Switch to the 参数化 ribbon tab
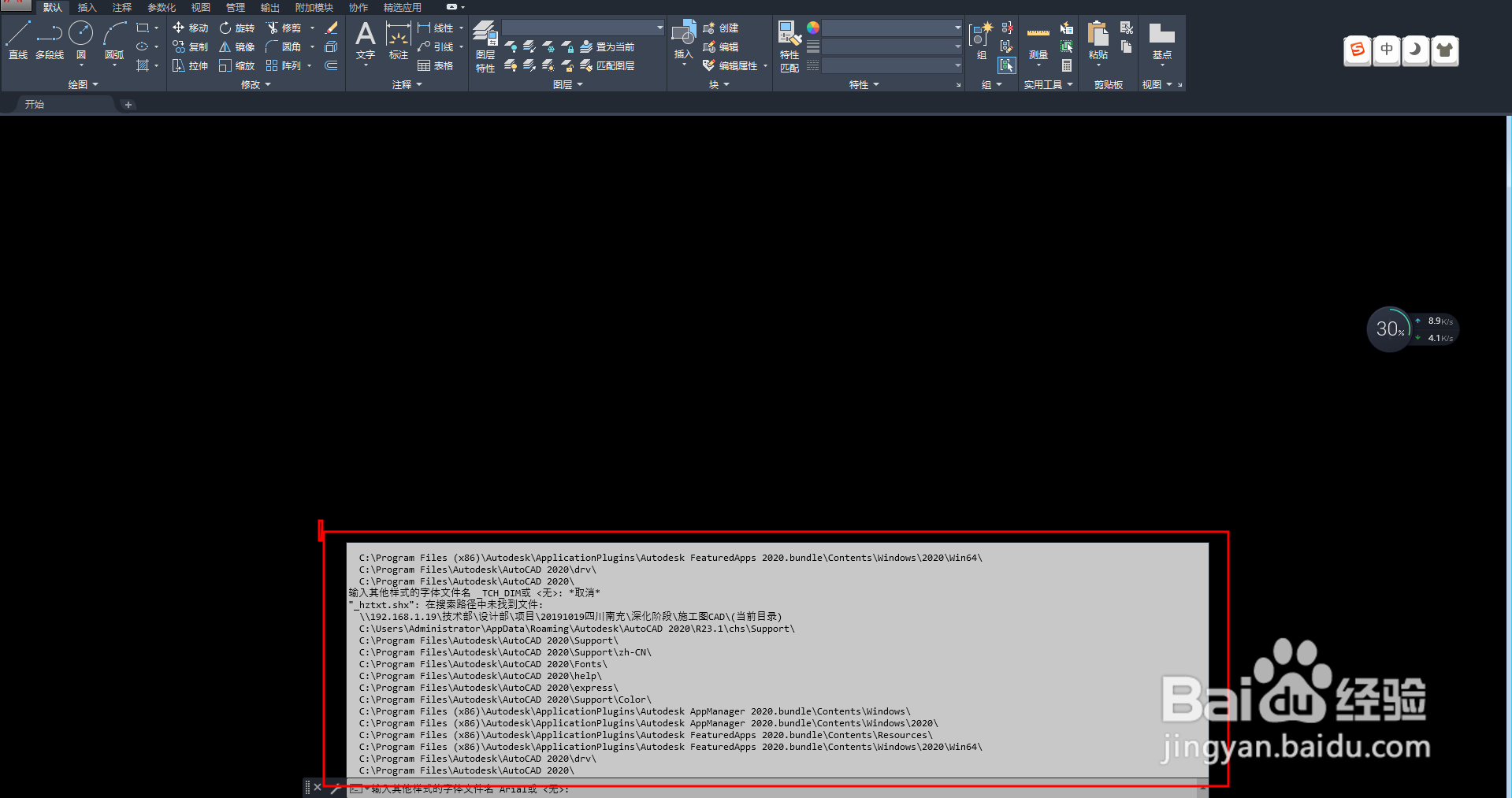The width and height of the screenshot is (1512, 798). pyautogui.click(x=162, y=7)
